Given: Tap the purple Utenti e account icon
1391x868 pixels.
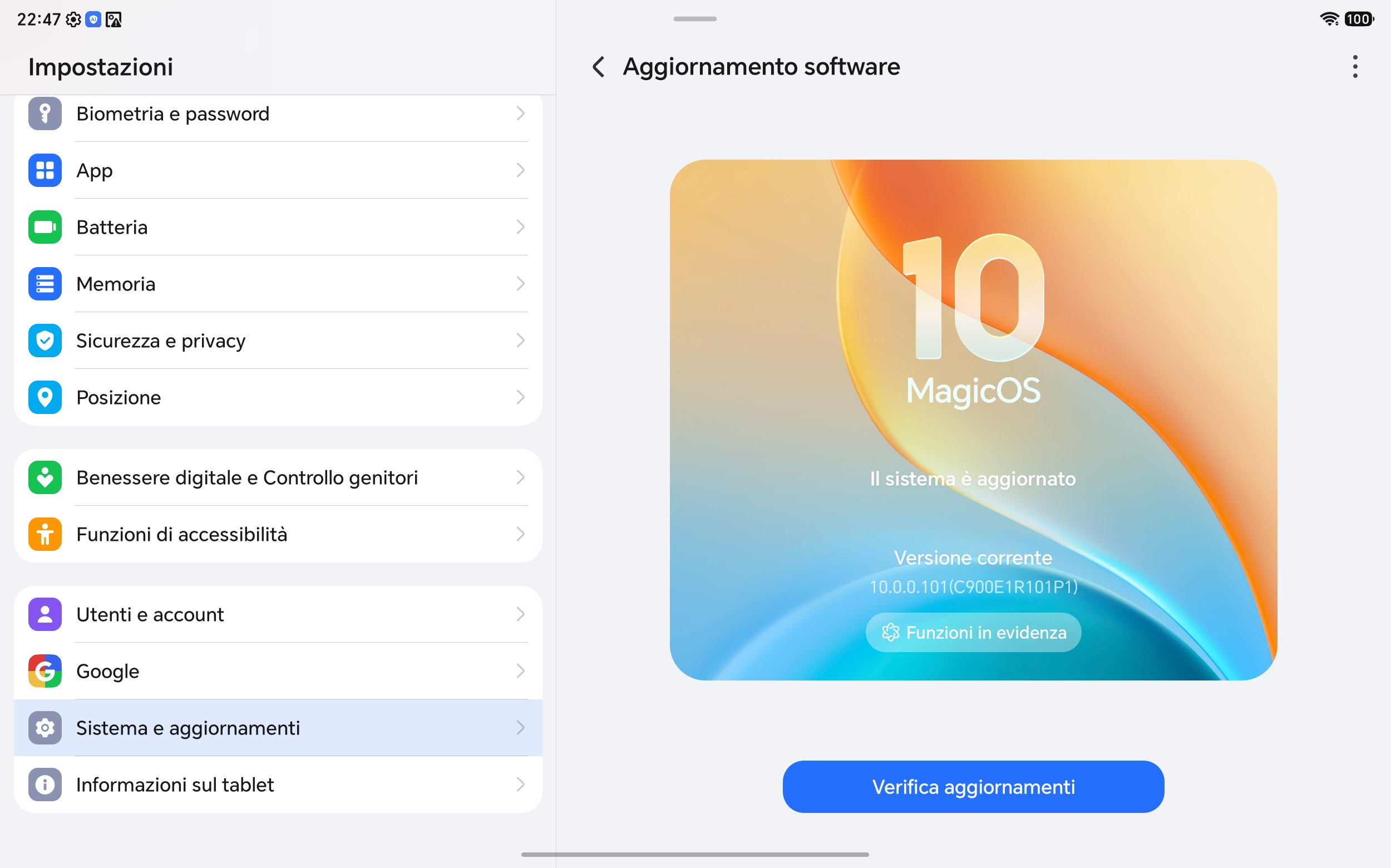Looking at the screenshot, I should click(x=45, y=614).
